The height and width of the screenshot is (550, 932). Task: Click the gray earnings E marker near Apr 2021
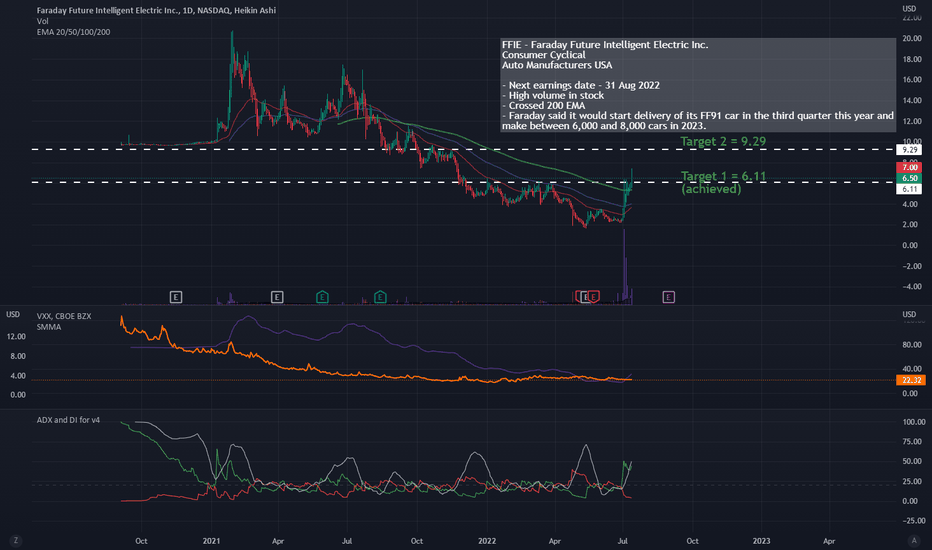277,297
